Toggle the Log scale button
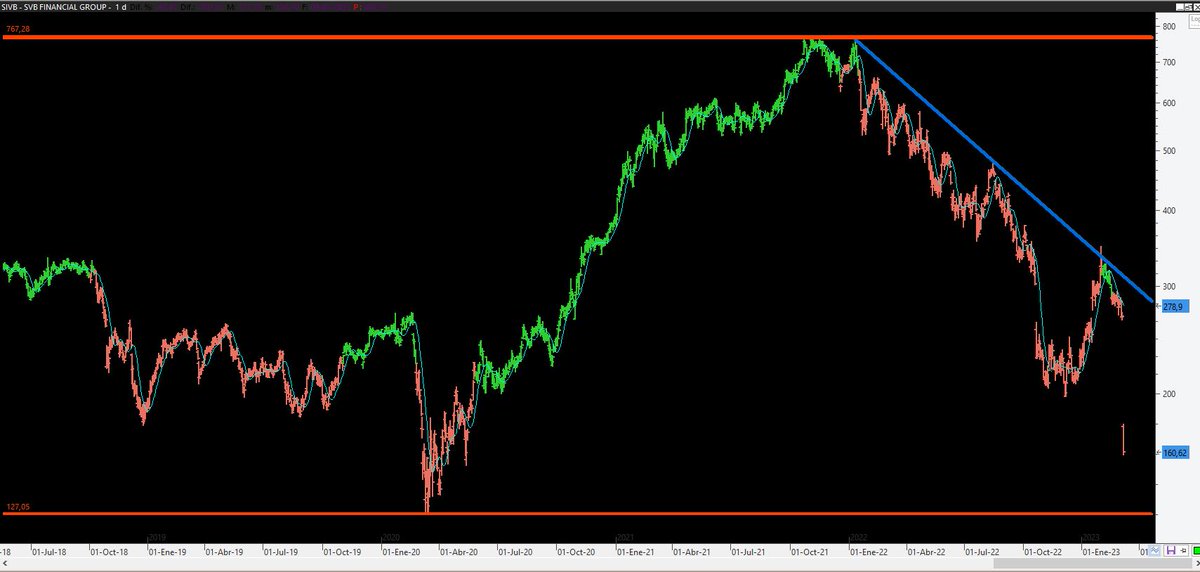 coord(1195,20)
